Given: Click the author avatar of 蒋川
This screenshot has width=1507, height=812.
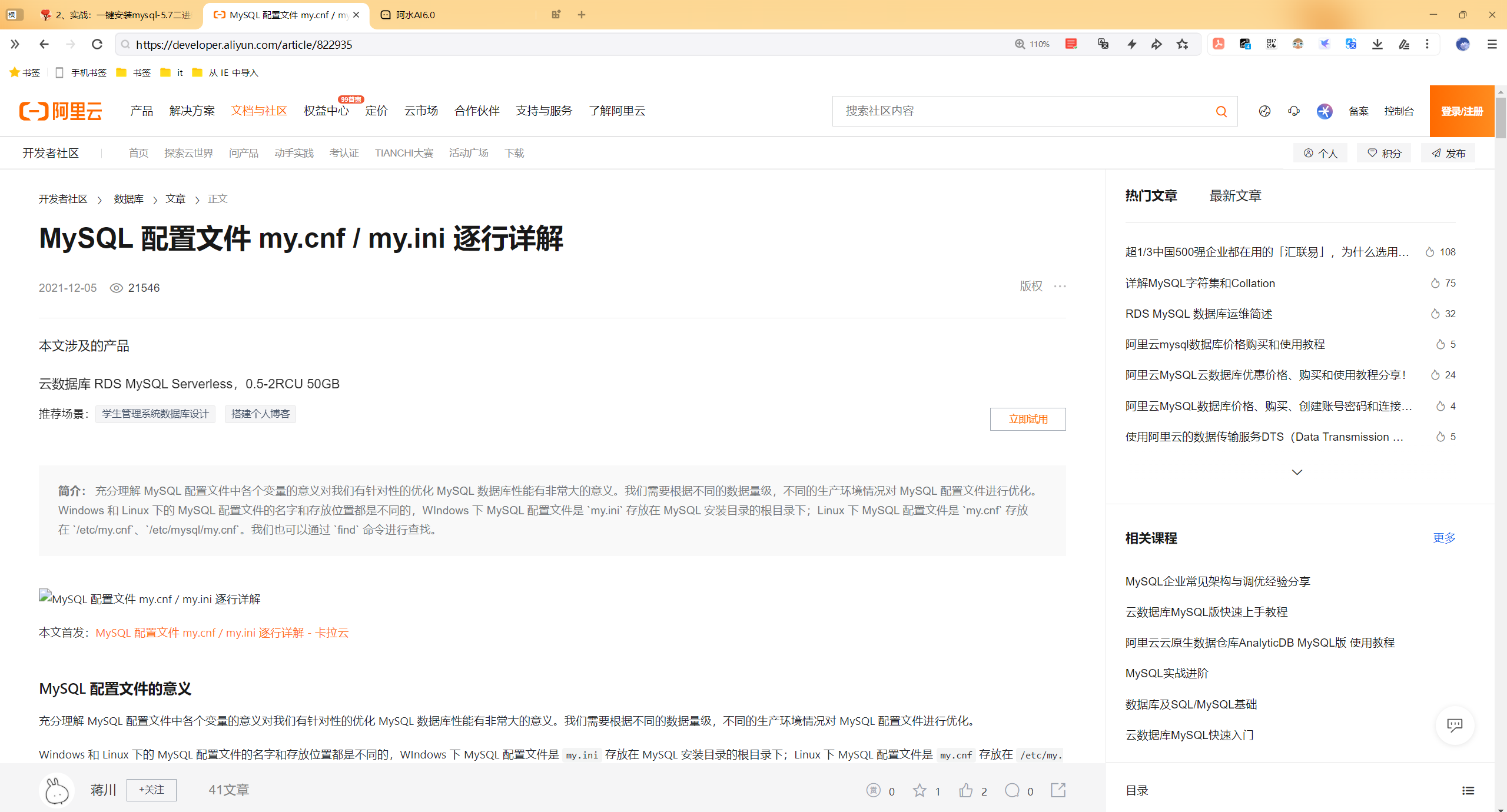Looking at the screenshot, I should click(x=57, y=790).
